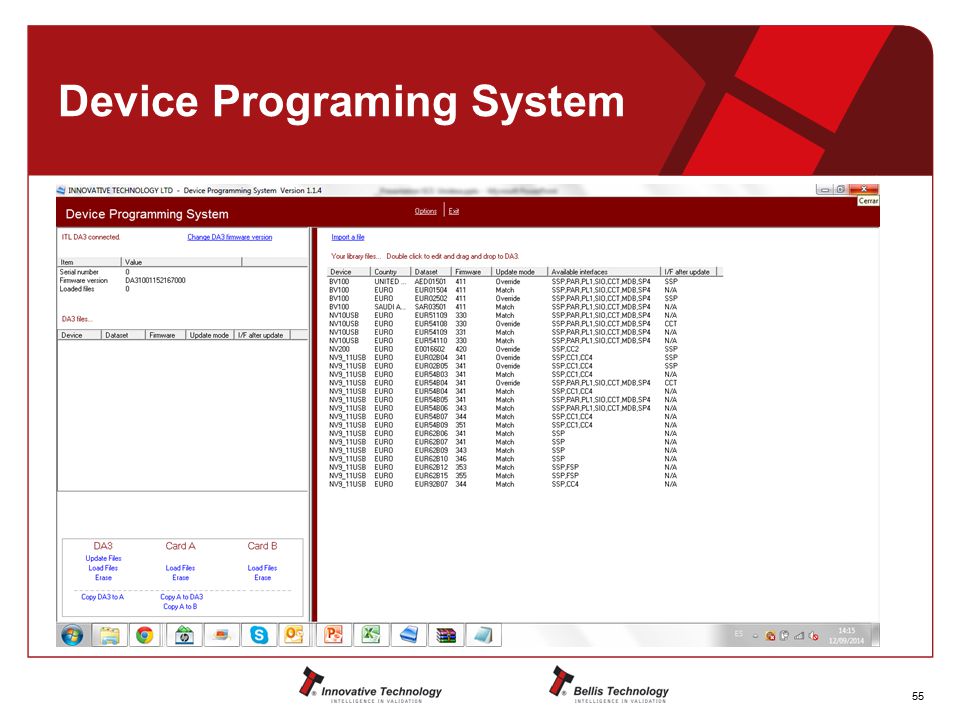Click Update Files under DA3
The height and width of the screenshot is (720, 960).
click(x=103, y=558)
